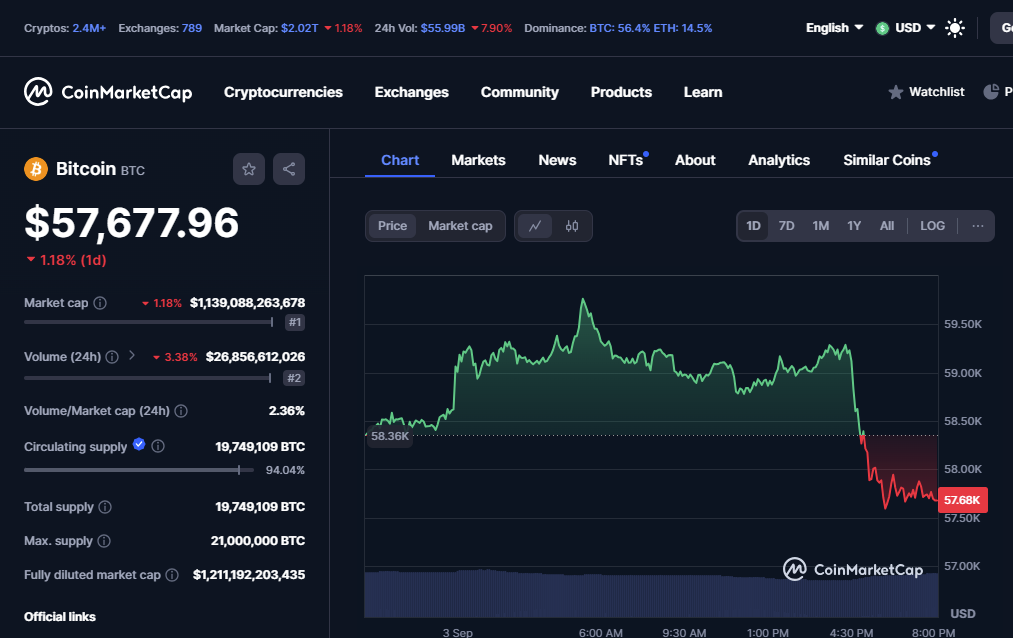This screenshot has width=1013, height=638.
Task: Switch to the News tab
Action: pyautogui.click(x=557, y=160)
